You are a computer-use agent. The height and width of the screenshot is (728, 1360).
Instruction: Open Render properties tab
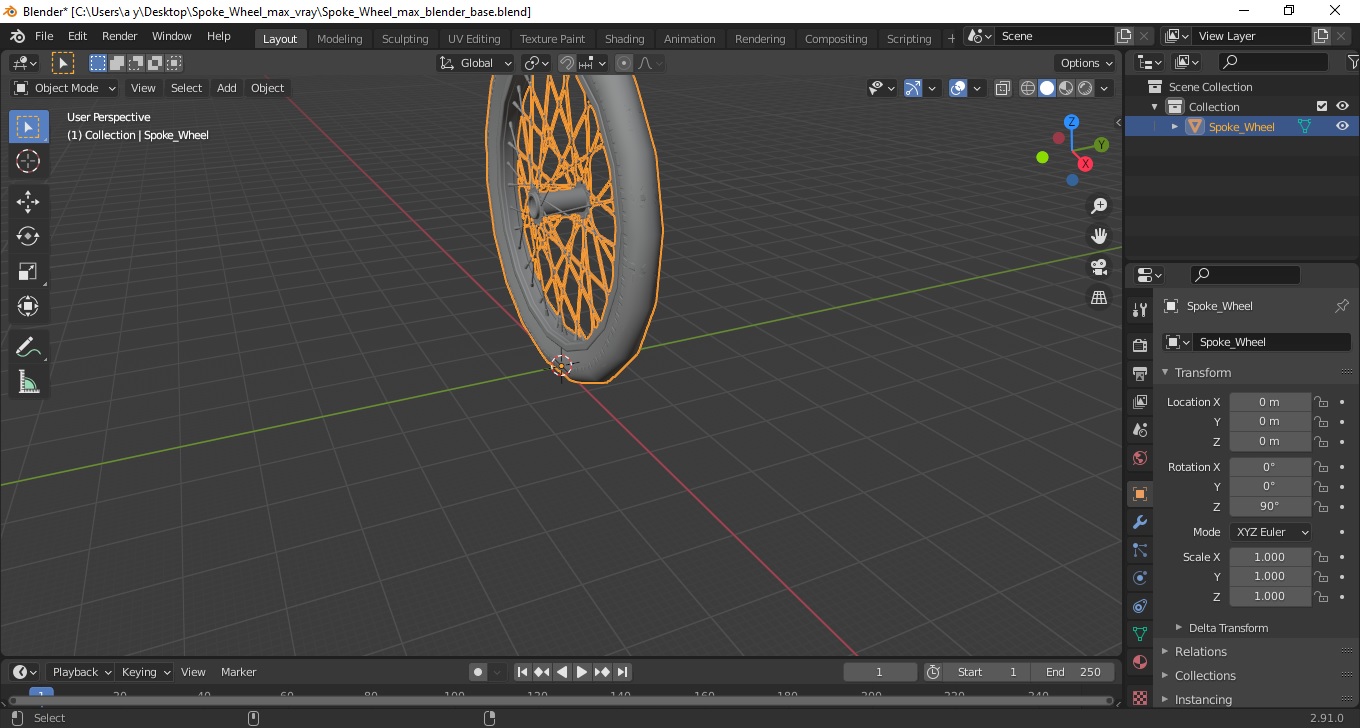click(x=1139, y=345)
